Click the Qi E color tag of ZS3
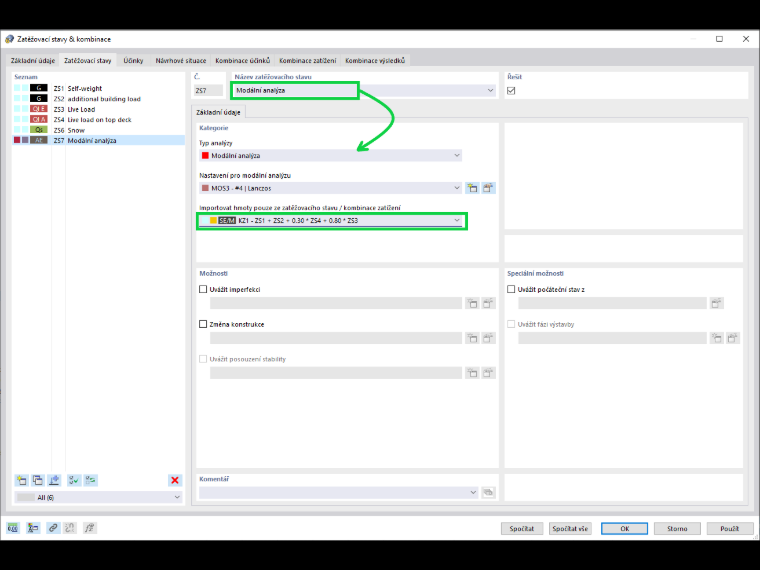Image resolution: width=760 pixels, height=570 pixels. click(x=39, y=109)
